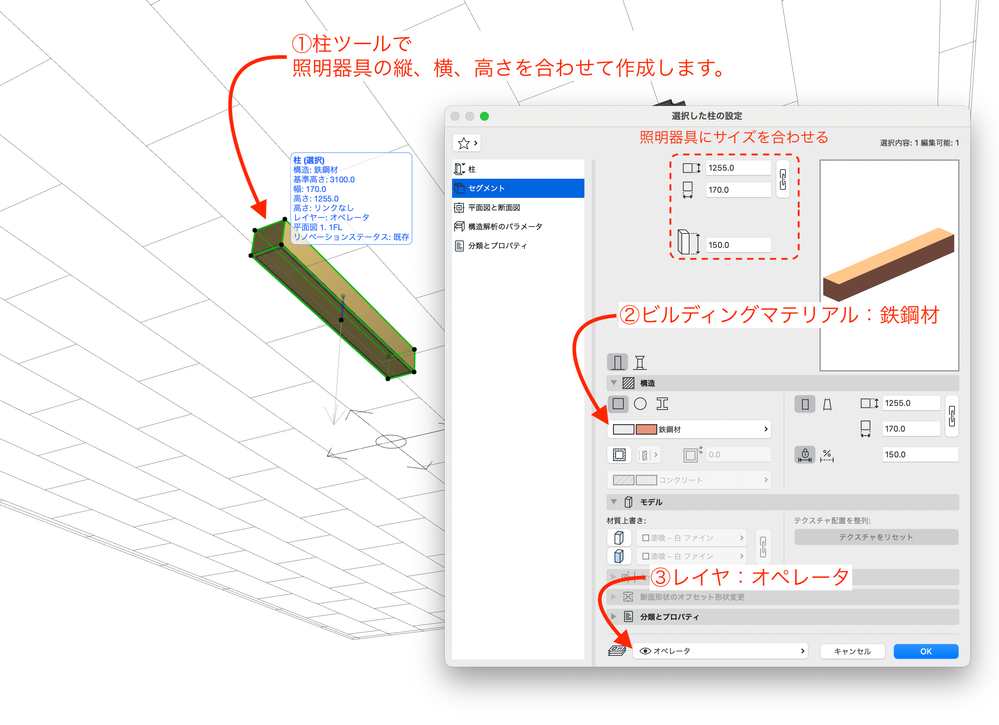
Task: Click the 構造 panel width dimension icon
Action: [865, 429]
